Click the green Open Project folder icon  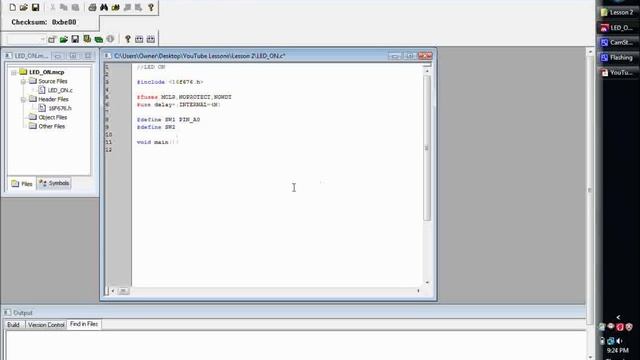click(64, 39)
